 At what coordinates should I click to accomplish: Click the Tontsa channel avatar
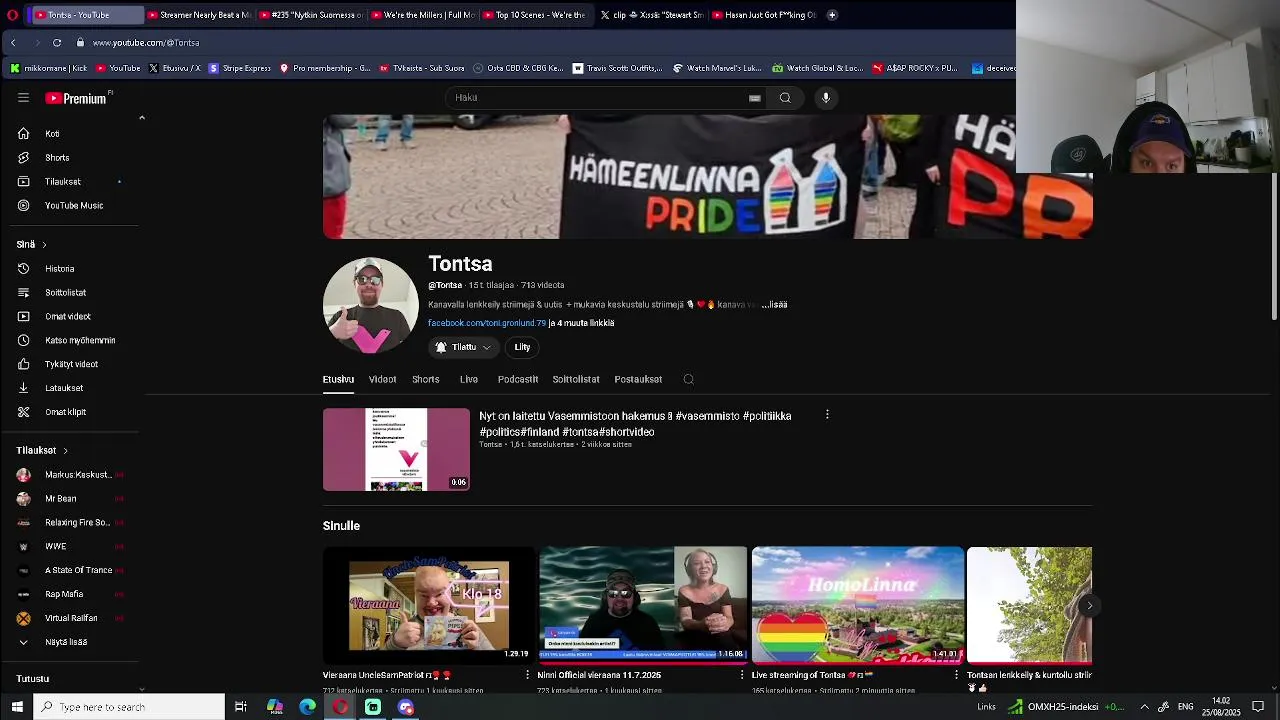tap(370, 306)
